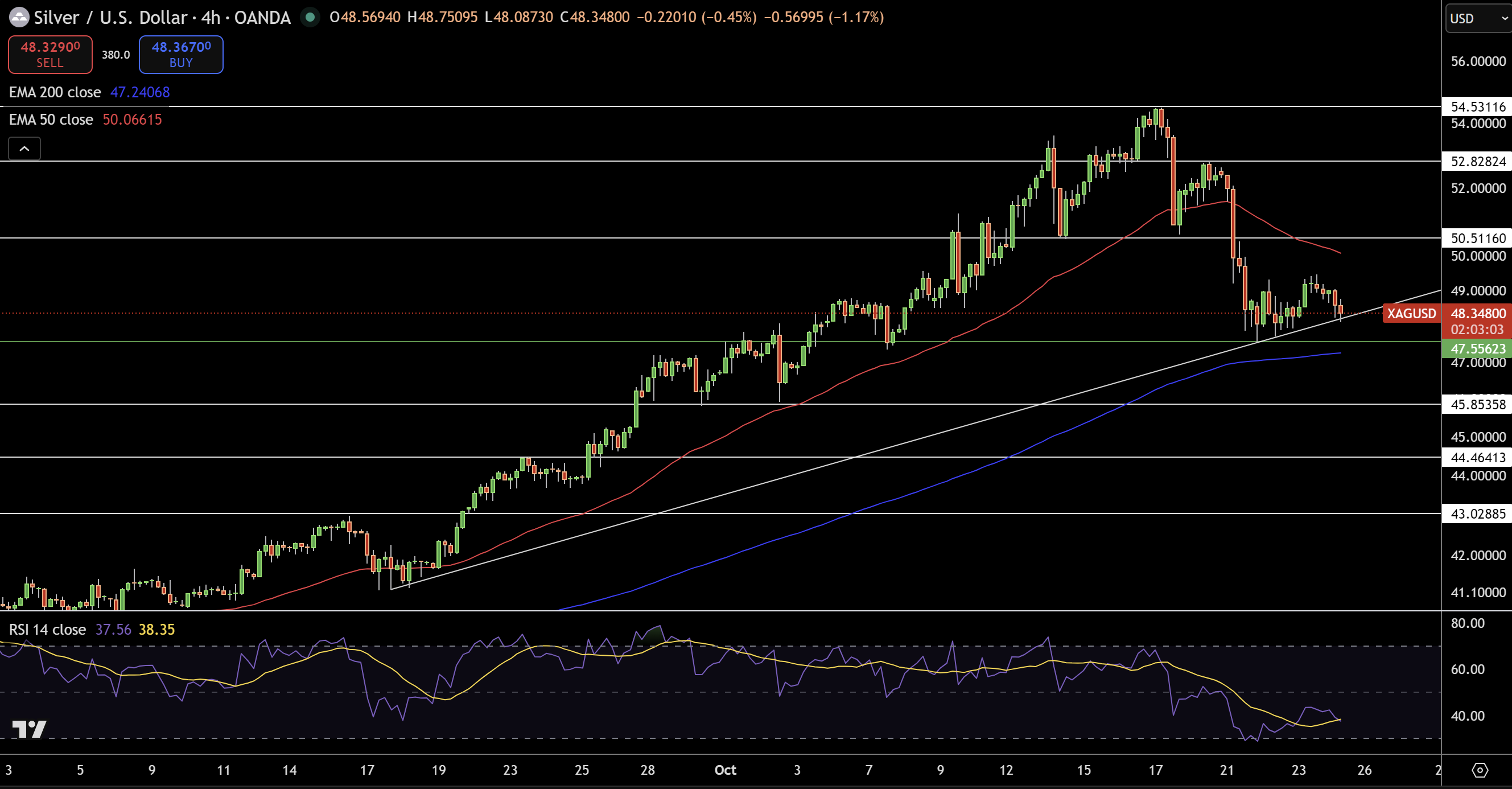
Task: Select the 50.51160 horizontal line label
Action: 1477,239
